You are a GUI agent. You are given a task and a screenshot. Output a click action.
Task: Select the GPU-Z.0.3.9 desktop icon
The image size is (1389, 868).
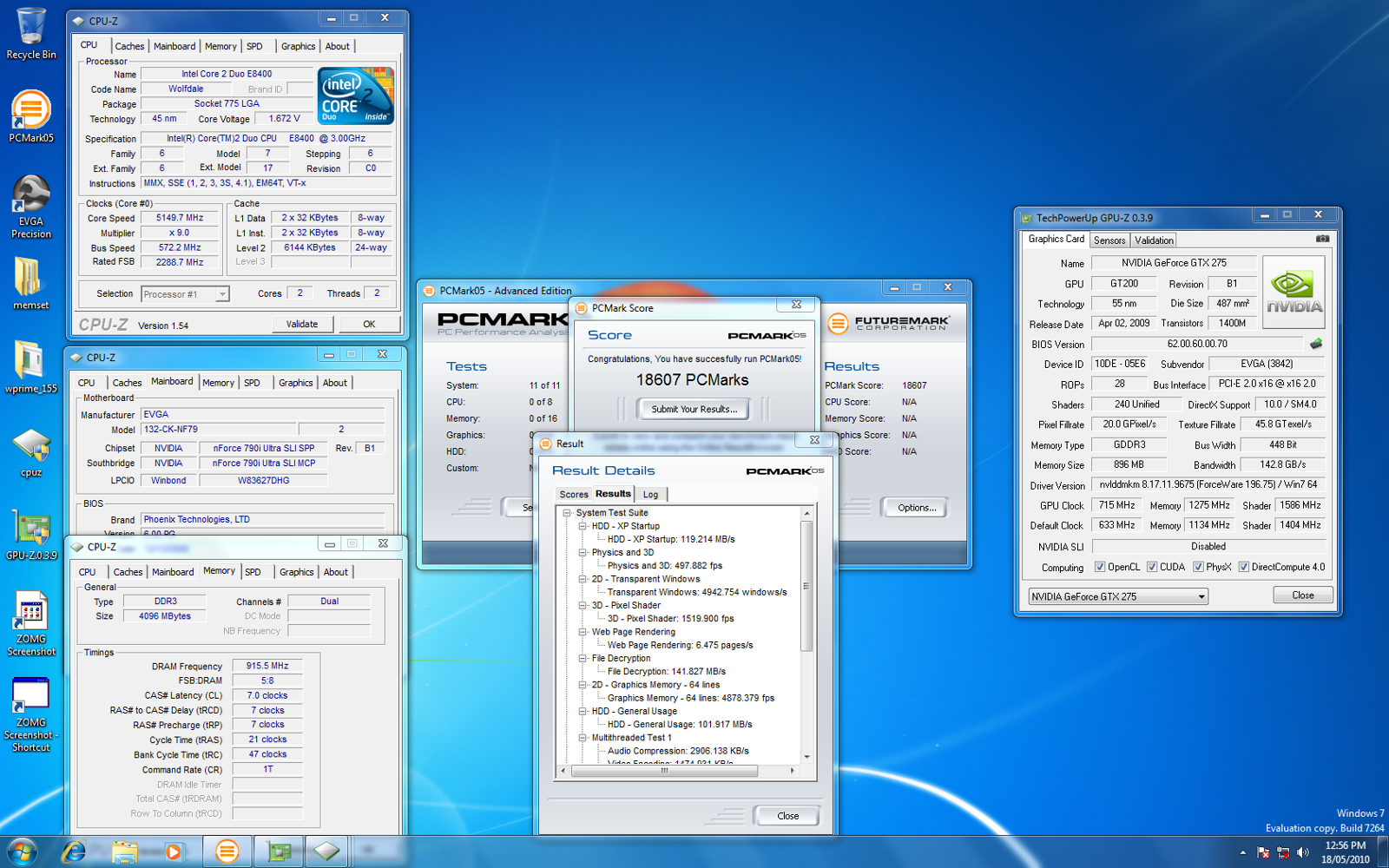coord(31,535)
